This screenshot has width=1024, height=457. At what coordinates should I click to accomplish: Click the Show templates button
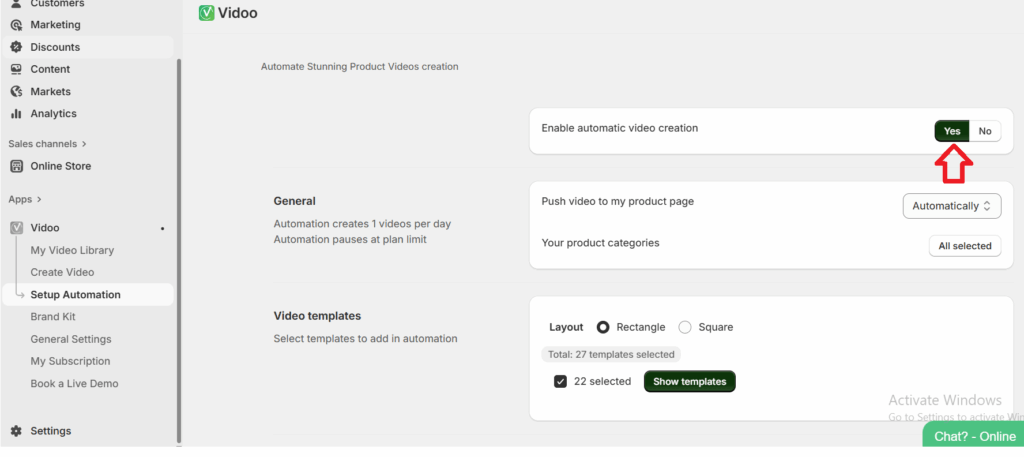[x=689, y=381]
